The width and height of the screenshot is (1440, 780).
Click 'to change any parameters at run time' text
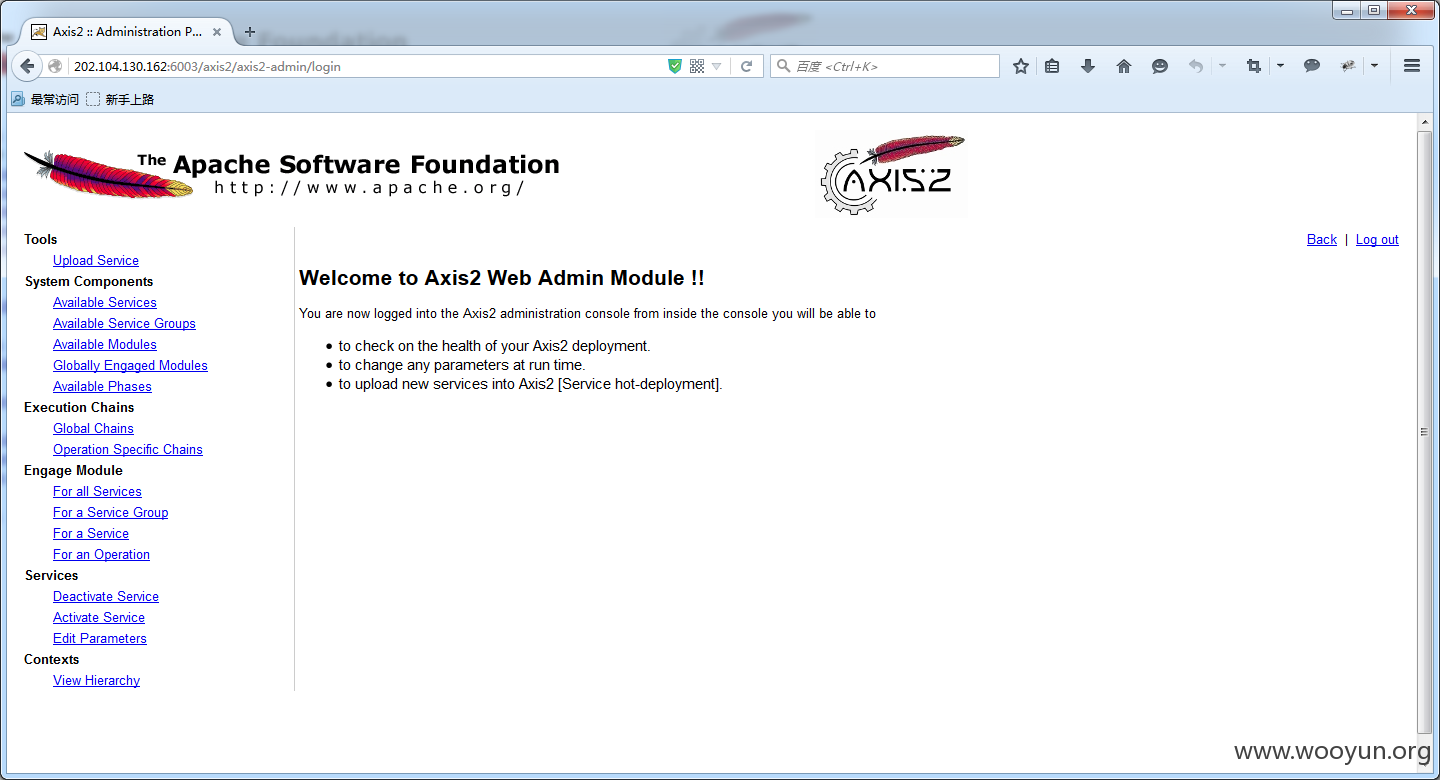click(x=461, y=365)
